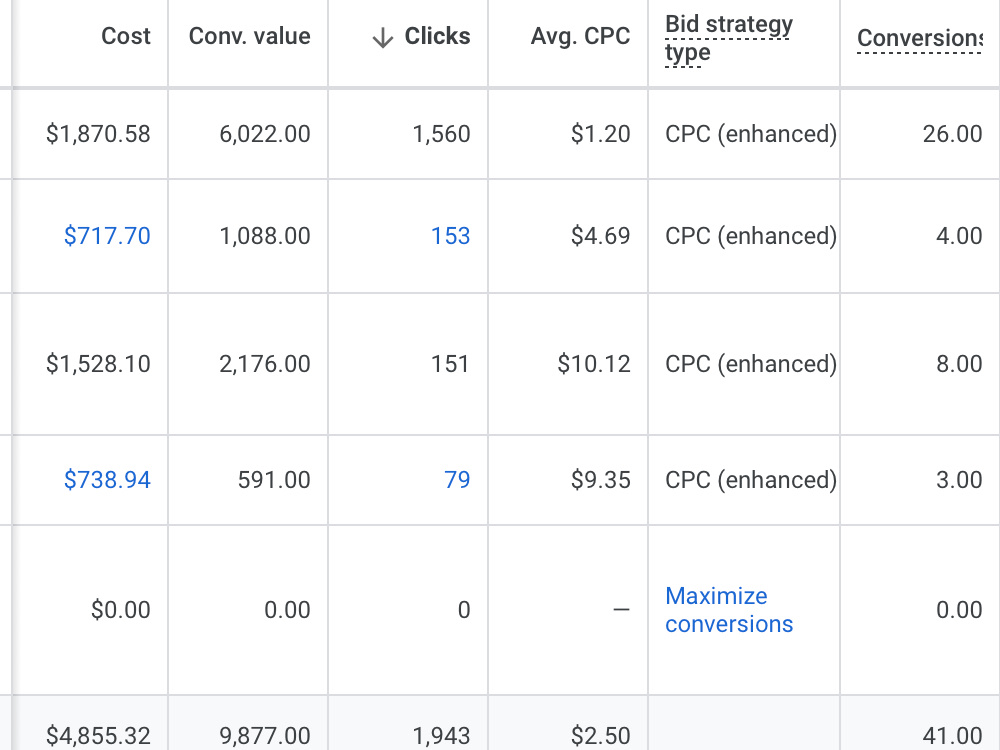Image resolution: width=1000 pixels, height=750 pixels.
Task: Open the Maximize conversions bid strategy link
Action: point(729,610)
